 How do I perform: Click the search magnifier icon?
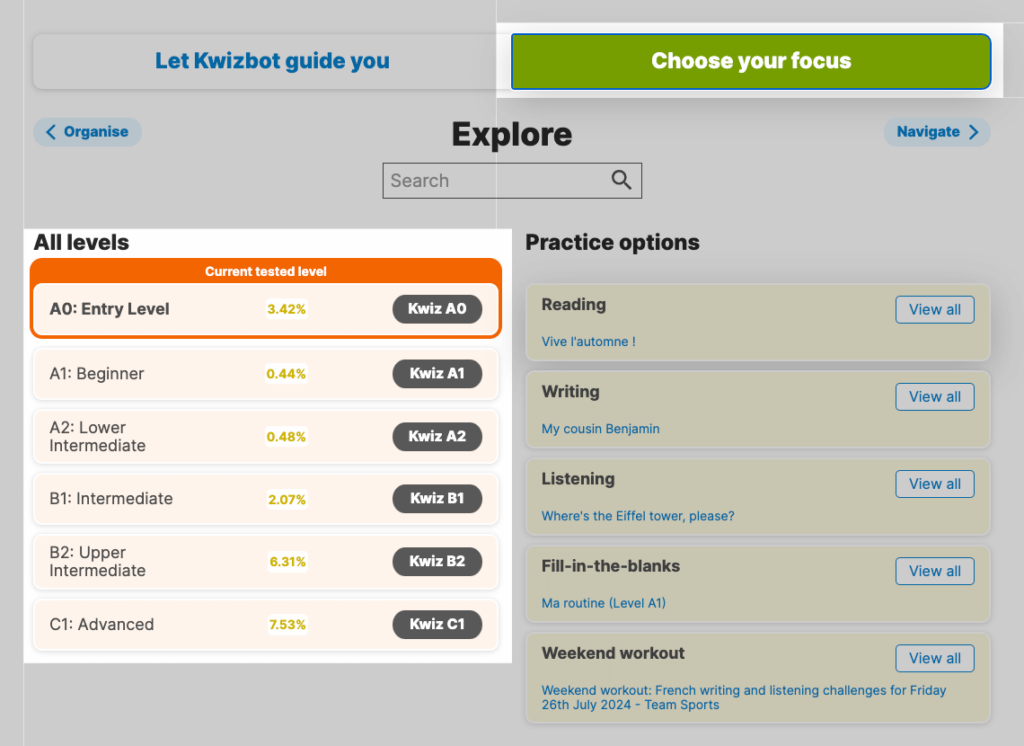coord(621,180)
